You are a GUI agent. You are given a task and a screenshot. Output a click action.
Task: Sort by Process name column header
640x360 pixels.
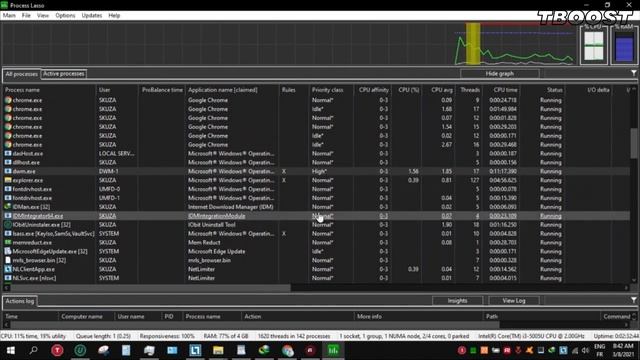49,90
